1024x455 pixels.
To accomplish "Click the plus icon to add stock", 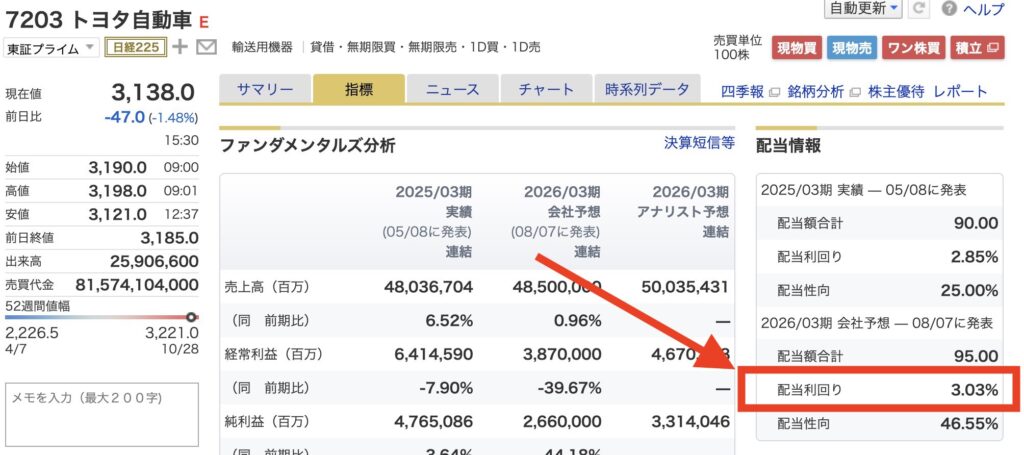I will click(x=180, y=47).
